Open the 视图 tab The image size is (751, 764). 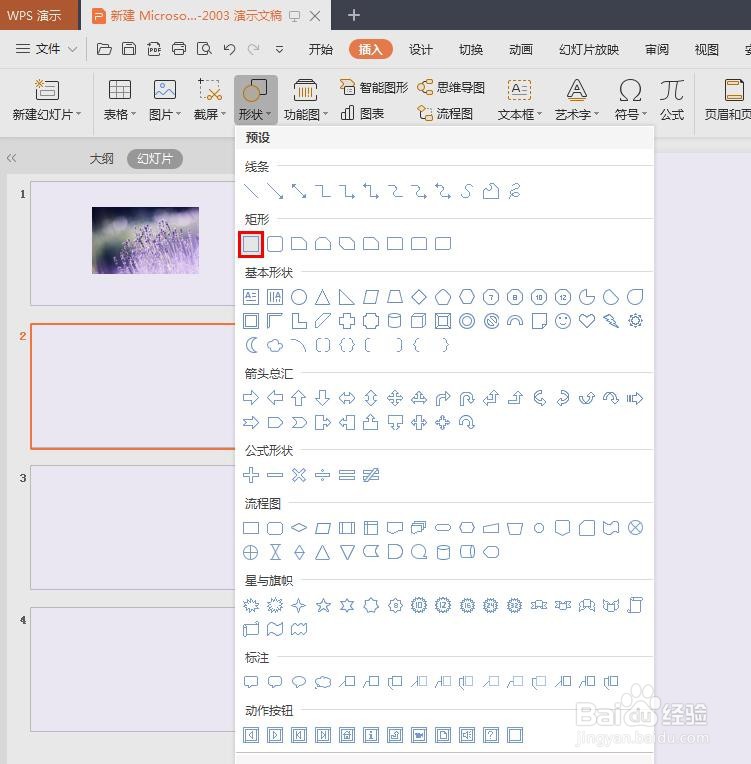[707, 49]
